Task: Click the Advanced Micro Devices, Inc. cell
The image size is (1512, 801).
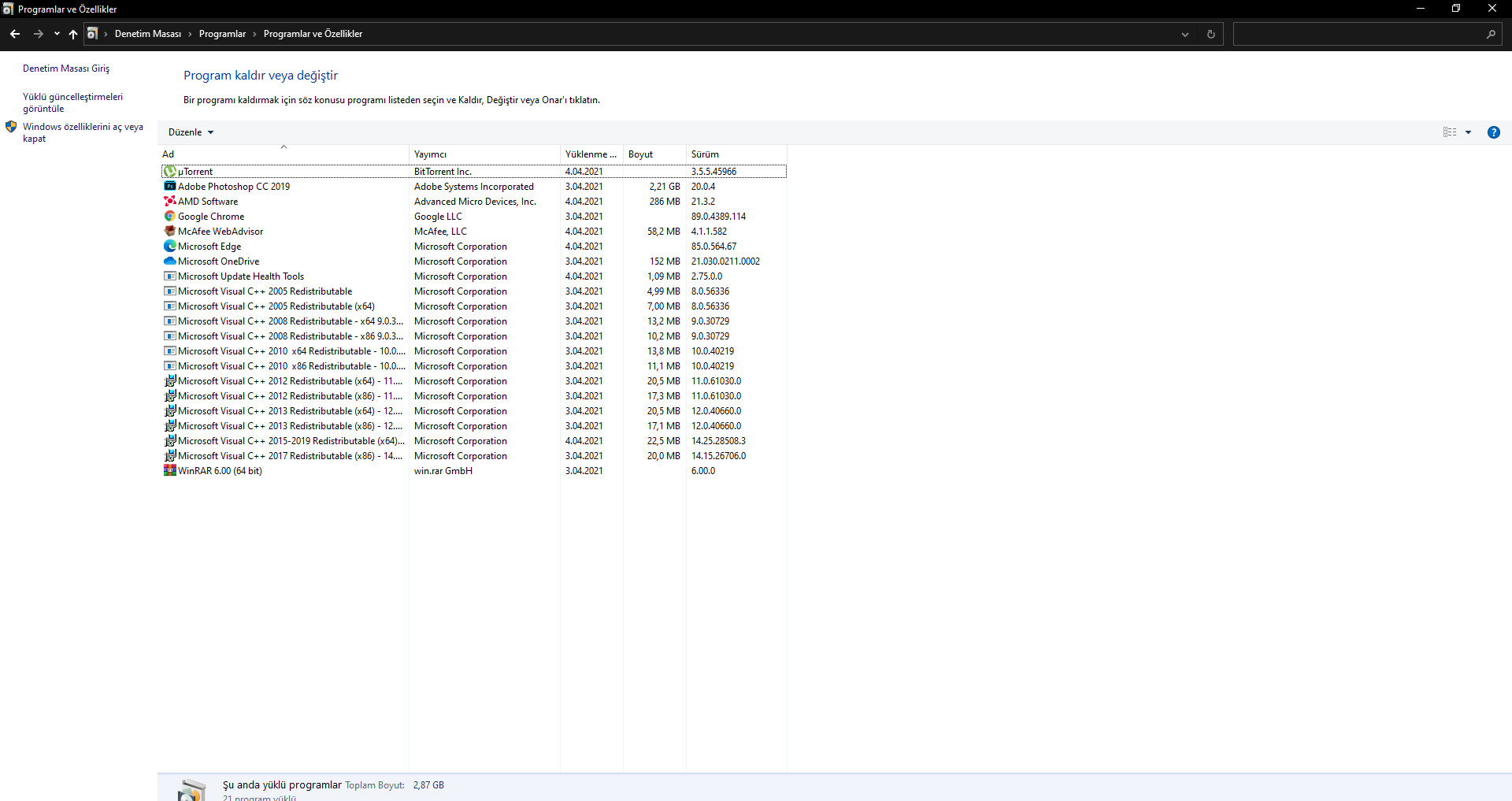Action: [x=475, y=202]
